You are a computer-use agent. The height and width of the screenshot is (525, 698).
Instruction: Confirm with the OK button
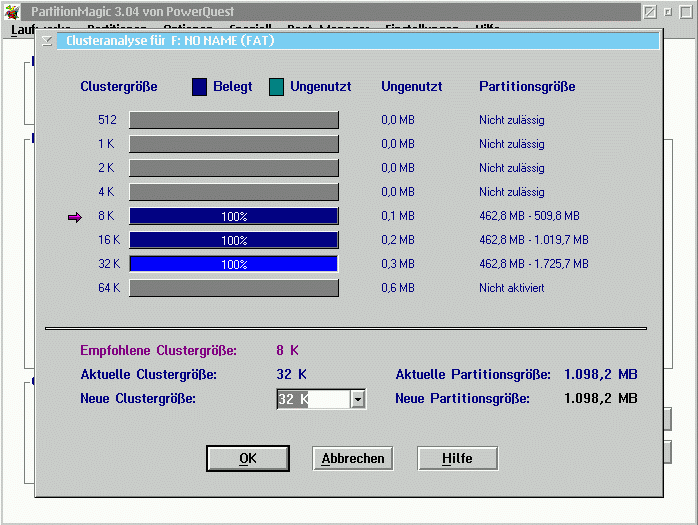point(248,458)
